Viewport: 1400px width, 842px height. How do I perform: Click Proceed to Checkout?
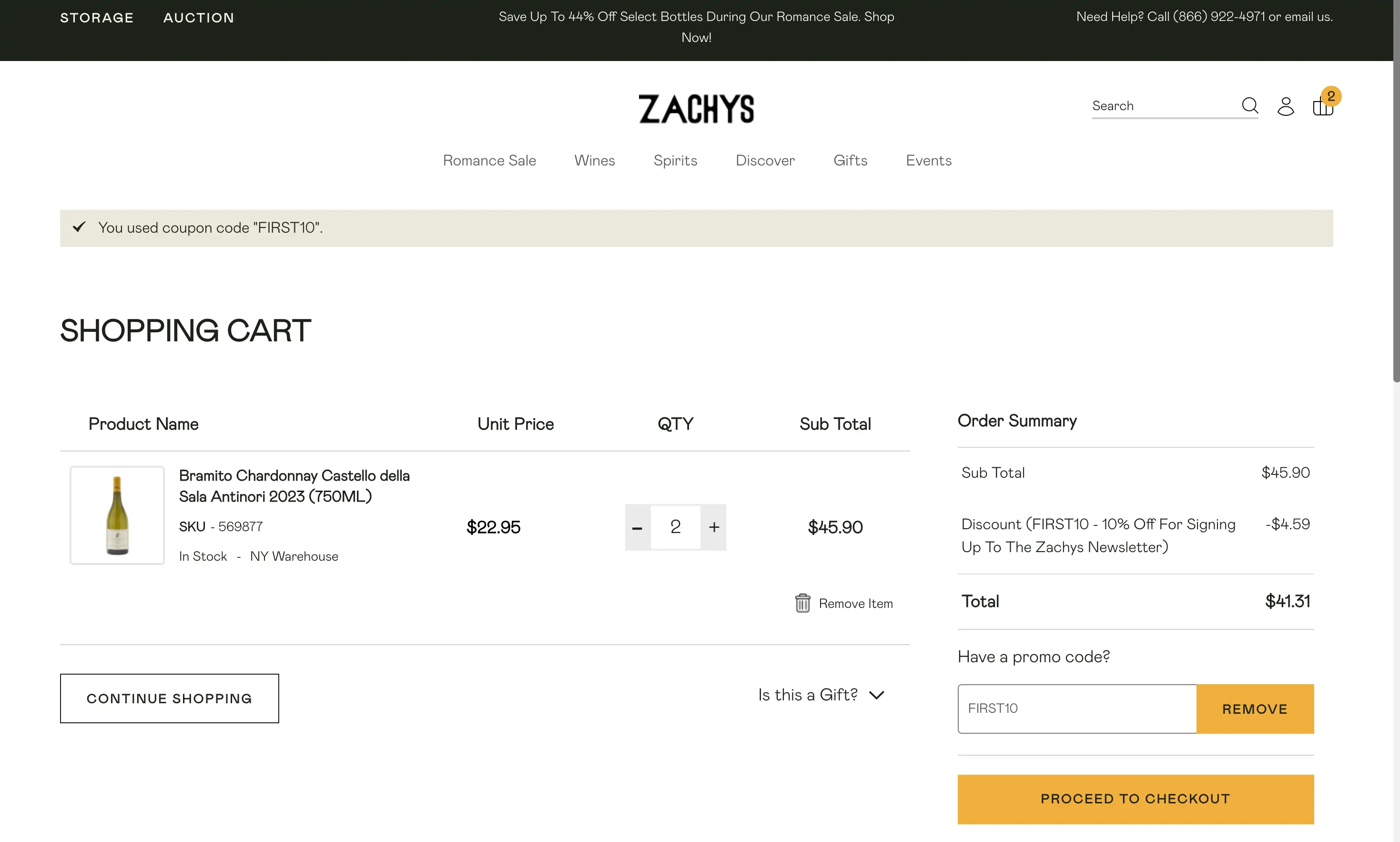[1135, 798]
